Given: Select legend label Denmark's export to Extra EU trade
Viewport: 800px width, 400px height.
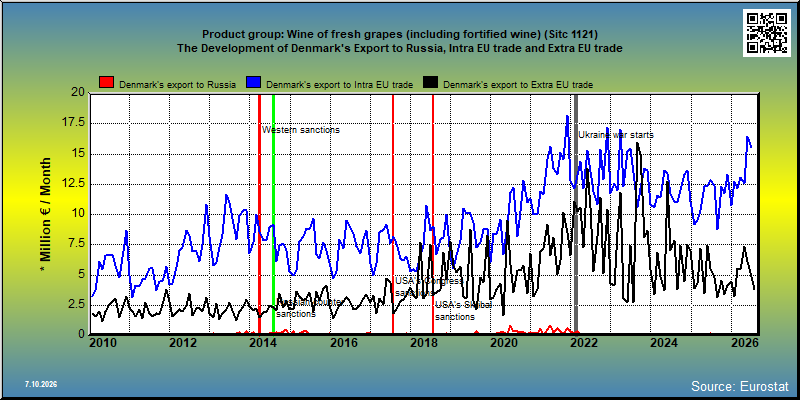Looking at the screenshot, I should (518, 85).
